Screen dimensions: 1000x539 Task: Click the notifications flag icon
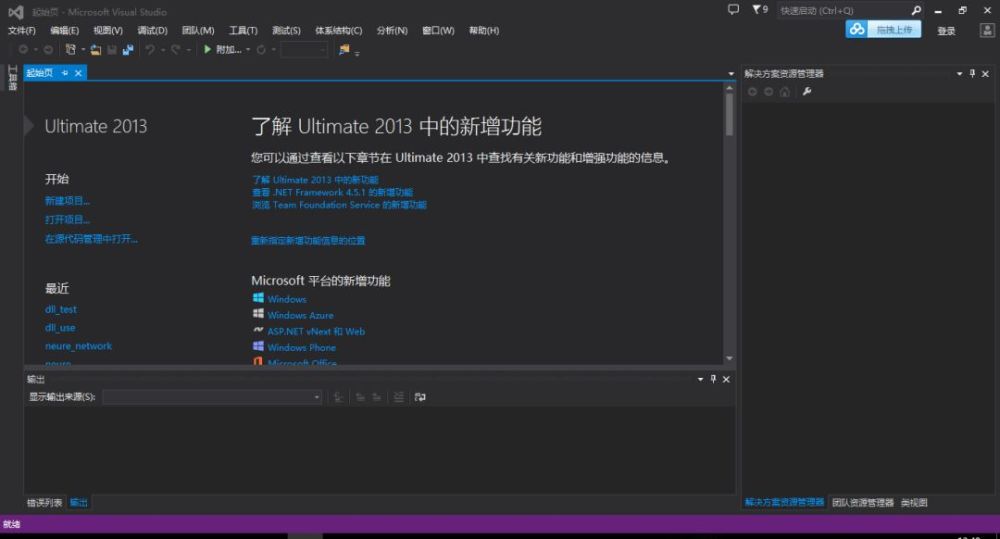pyautogui.click(x=755, y=10)
